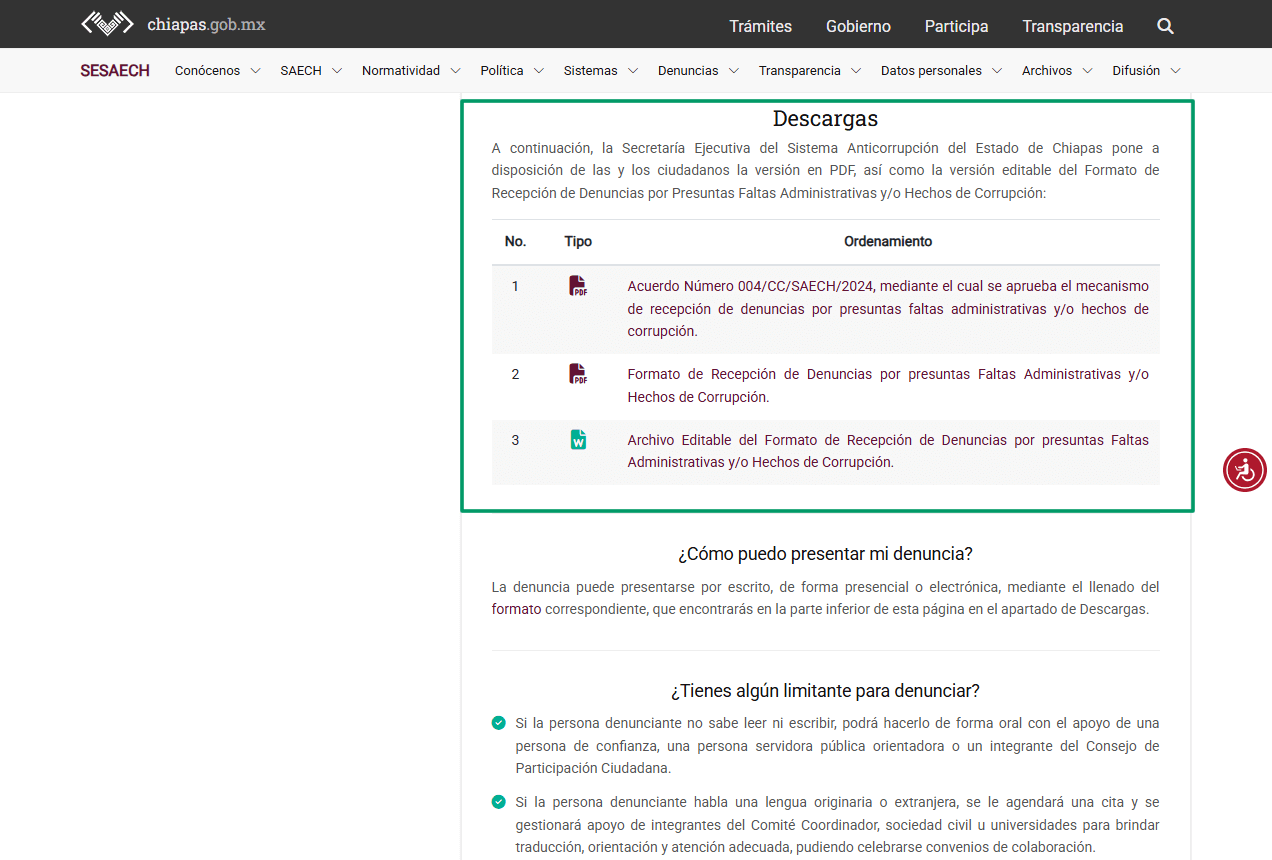Expand the Datos personales dropdown
This screenshot has width=1272, height=860.
point(941,71)
